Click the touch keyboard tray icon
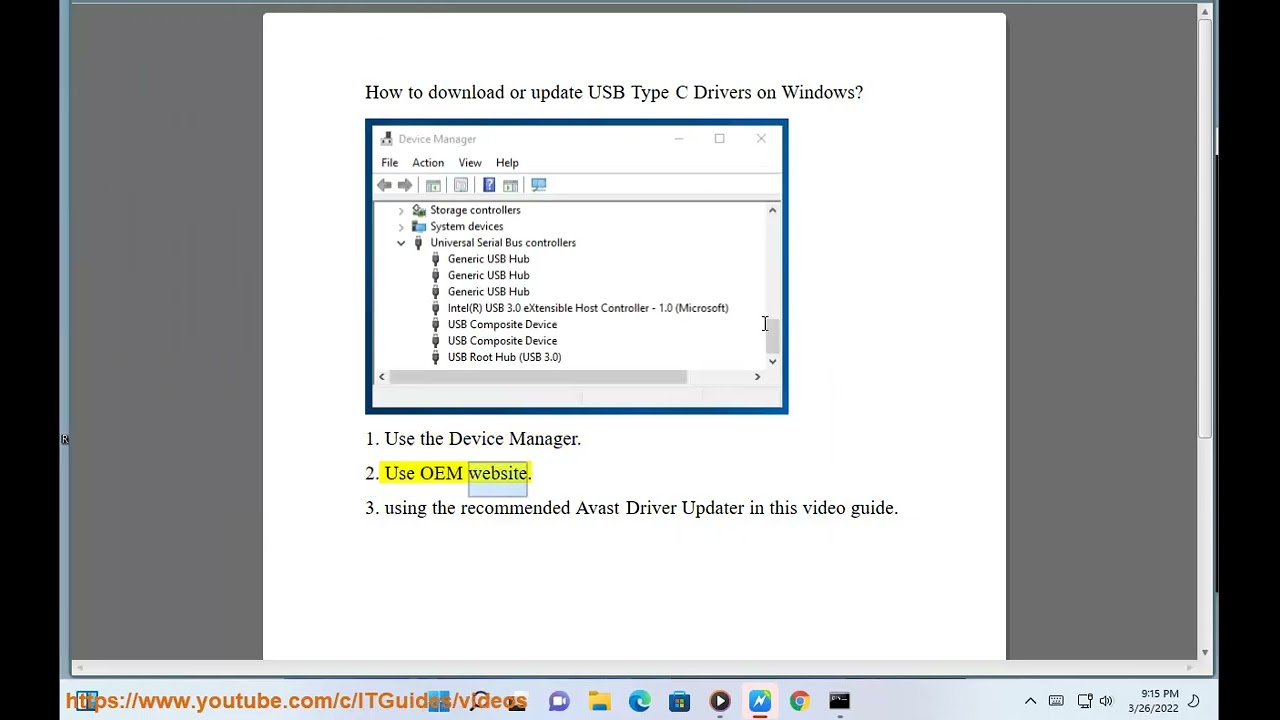Image resolution: width=1280 pixels, height=720 pixels. 1056,701
